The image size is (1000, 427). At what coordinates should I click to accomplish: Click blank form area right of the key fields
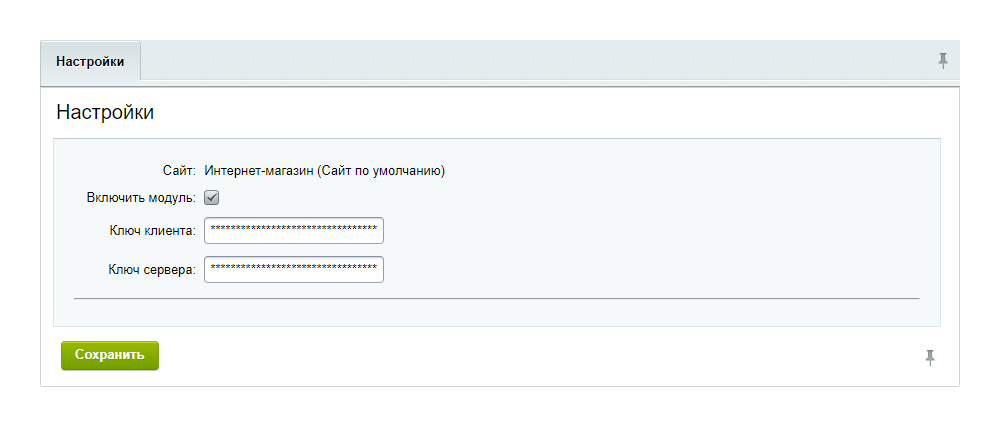click(x=650, y=250)
